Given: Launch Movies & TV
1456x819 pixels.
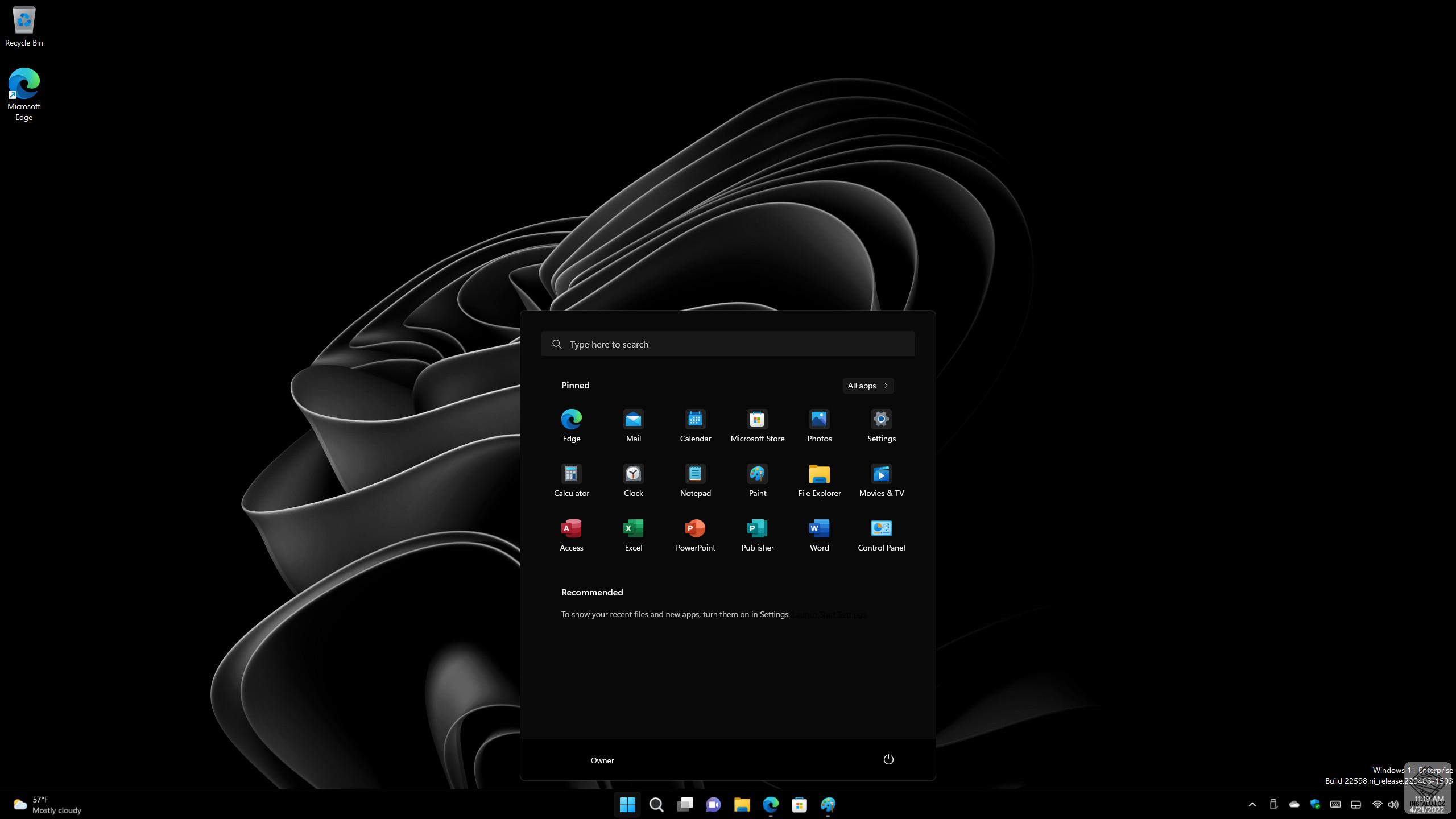Looking at the screenshot, I should 881,480.
